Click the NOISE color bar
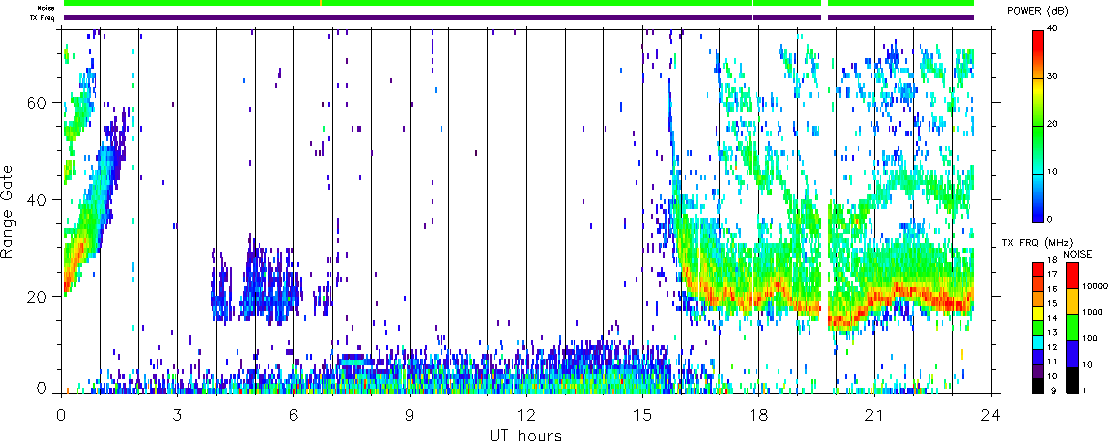The image size is (1108, 441). tap(1071, 327)
